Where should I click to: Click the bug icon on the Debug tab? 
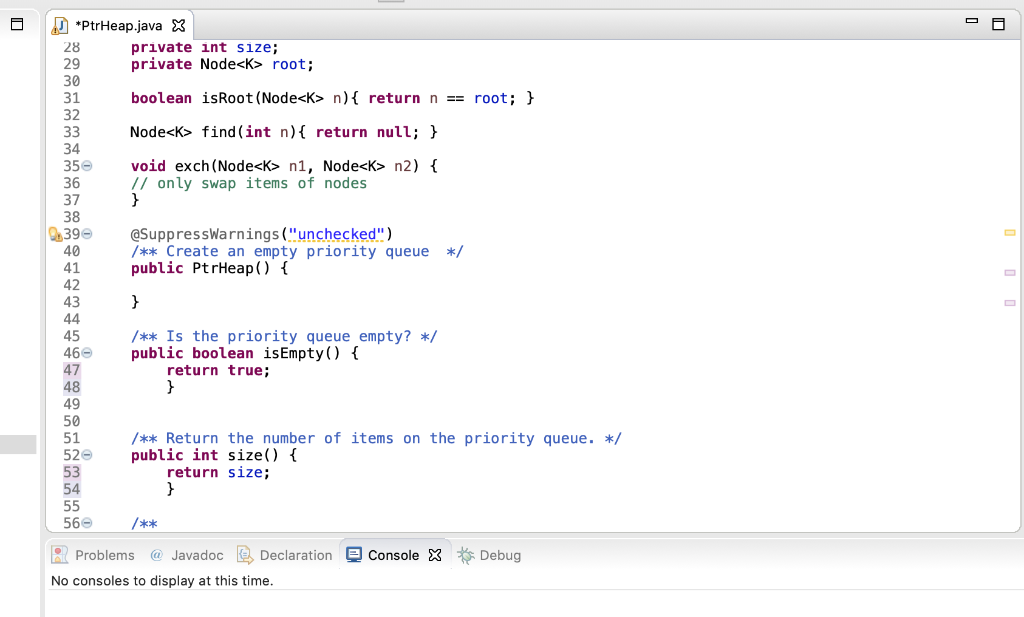[x=466, y=555]
